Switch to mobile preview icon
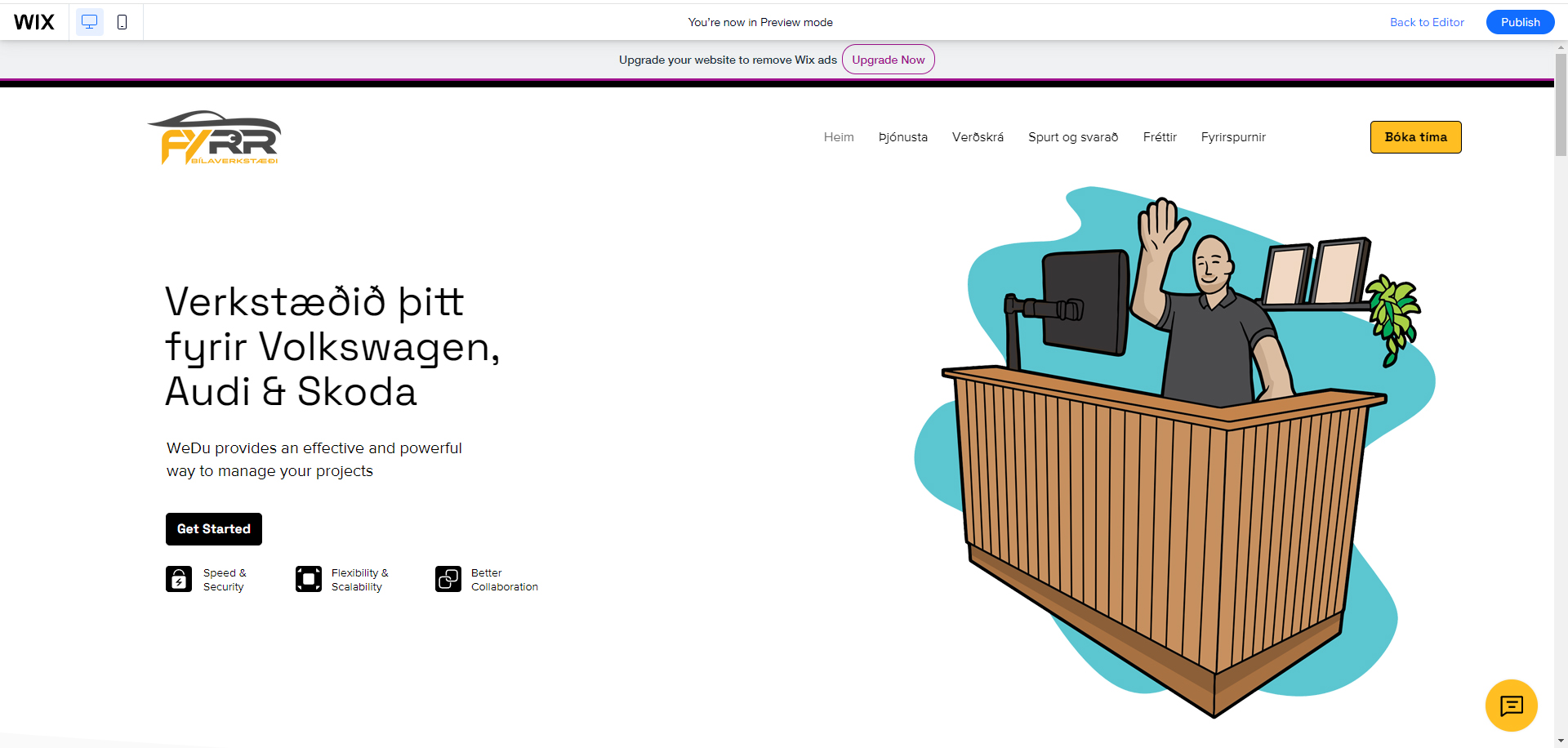 click(x=122, y=22)
